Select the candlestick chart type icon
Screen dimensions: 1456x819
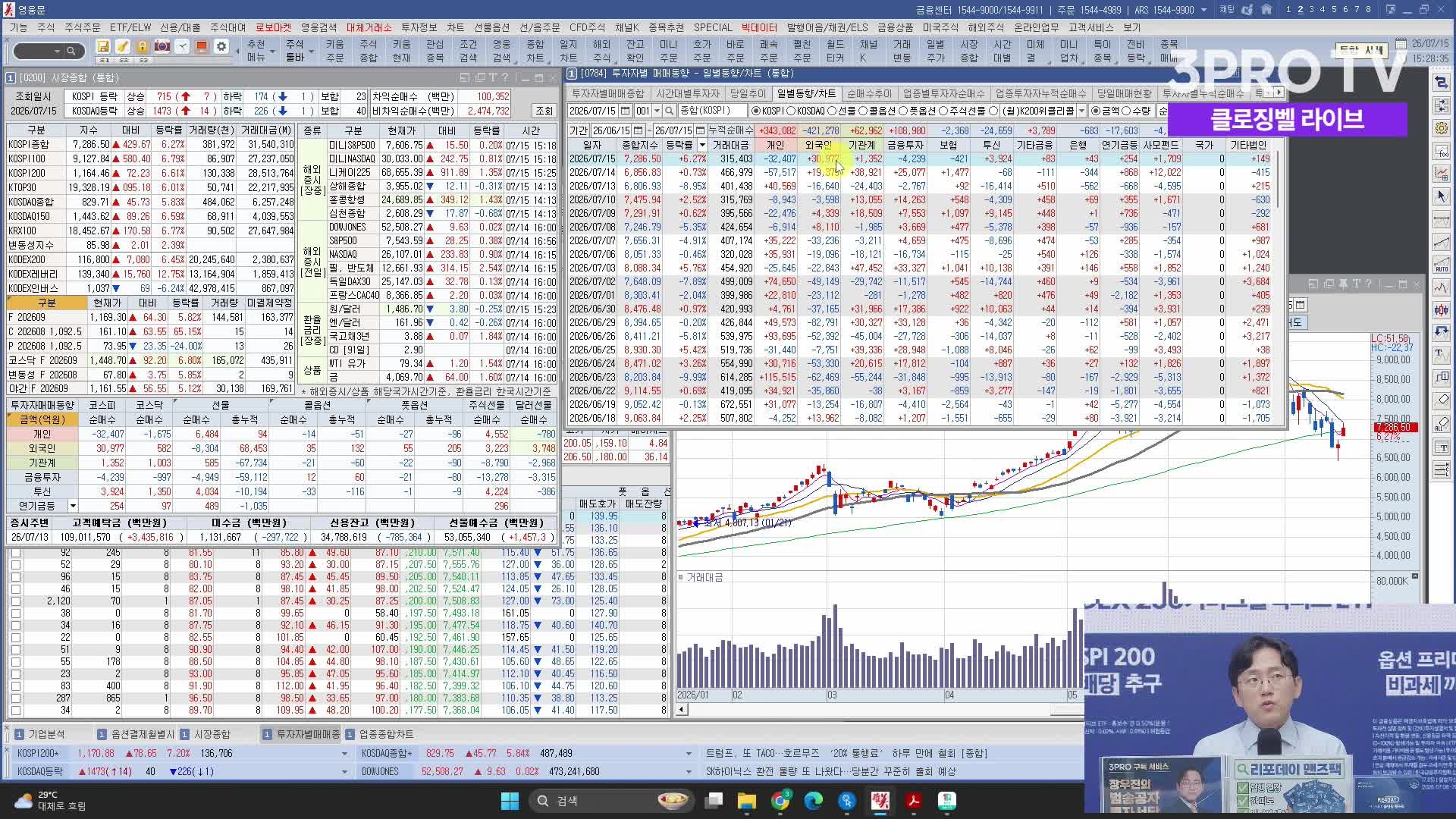tap(1442, 310)
